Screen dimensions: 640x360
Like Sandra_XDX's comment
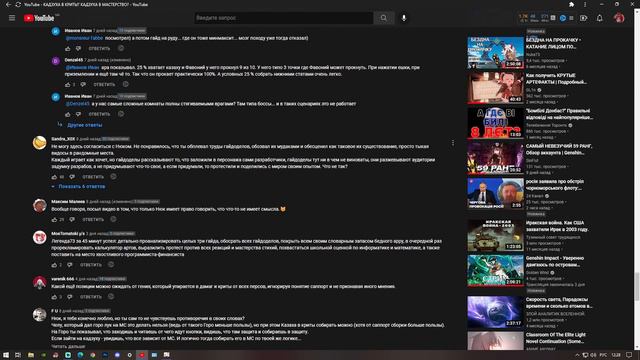[x=54, y=177]
